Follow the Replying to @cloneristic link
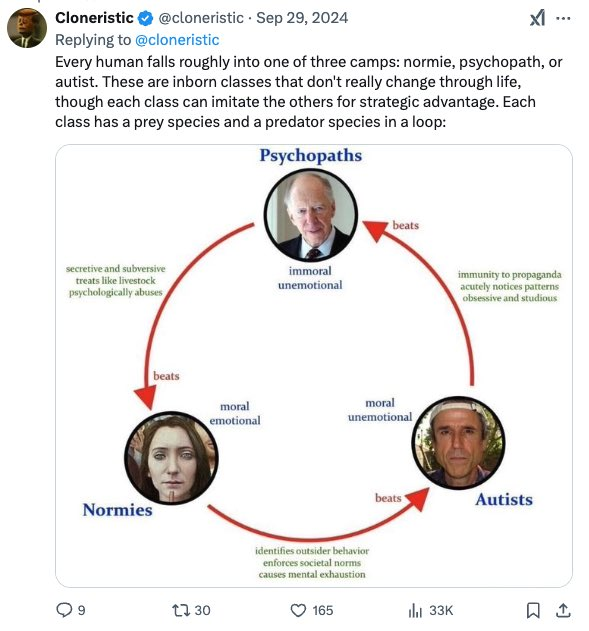Viewport: 589px width, 631px height. [177, 40]
